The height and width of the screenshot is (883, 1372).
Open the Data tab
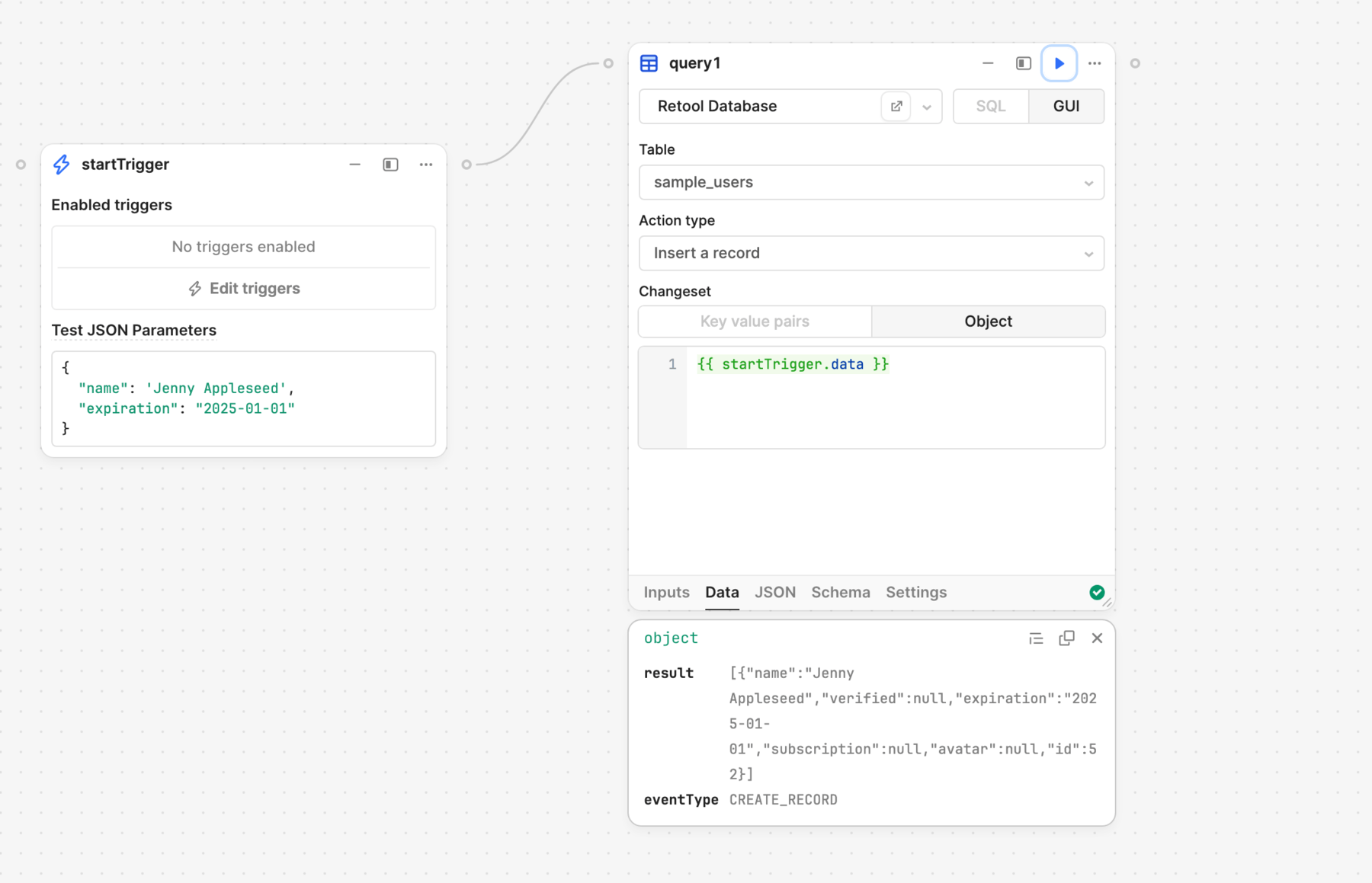[722, 592]
